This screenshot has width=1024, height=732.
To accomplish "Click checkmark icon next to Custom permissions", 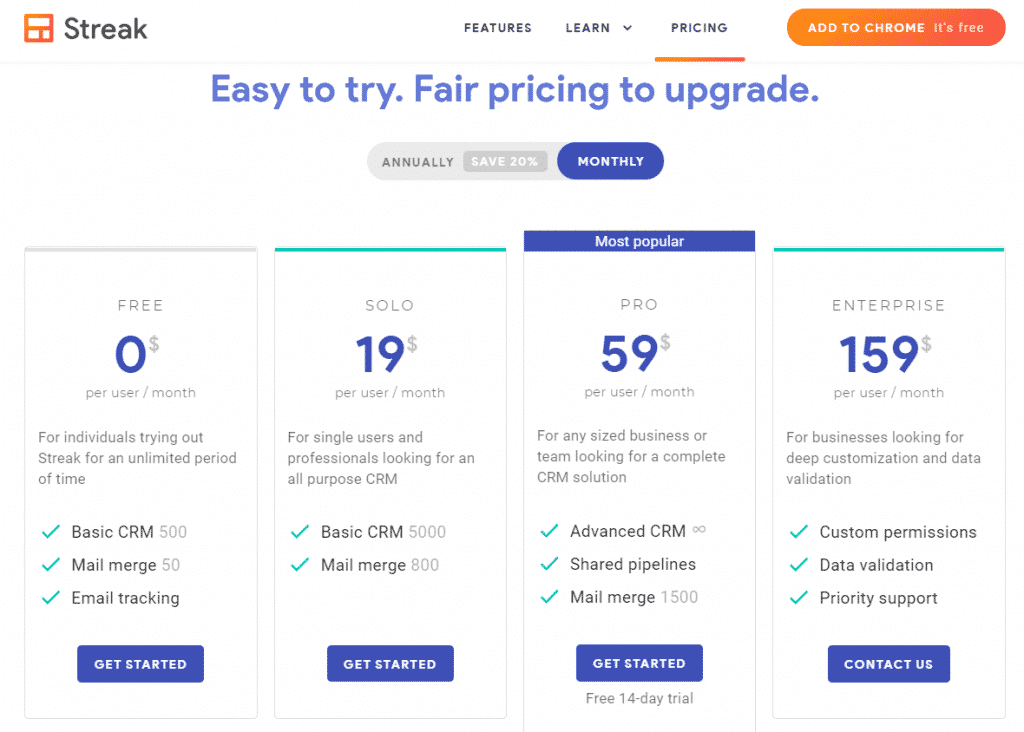I will 799,532.
